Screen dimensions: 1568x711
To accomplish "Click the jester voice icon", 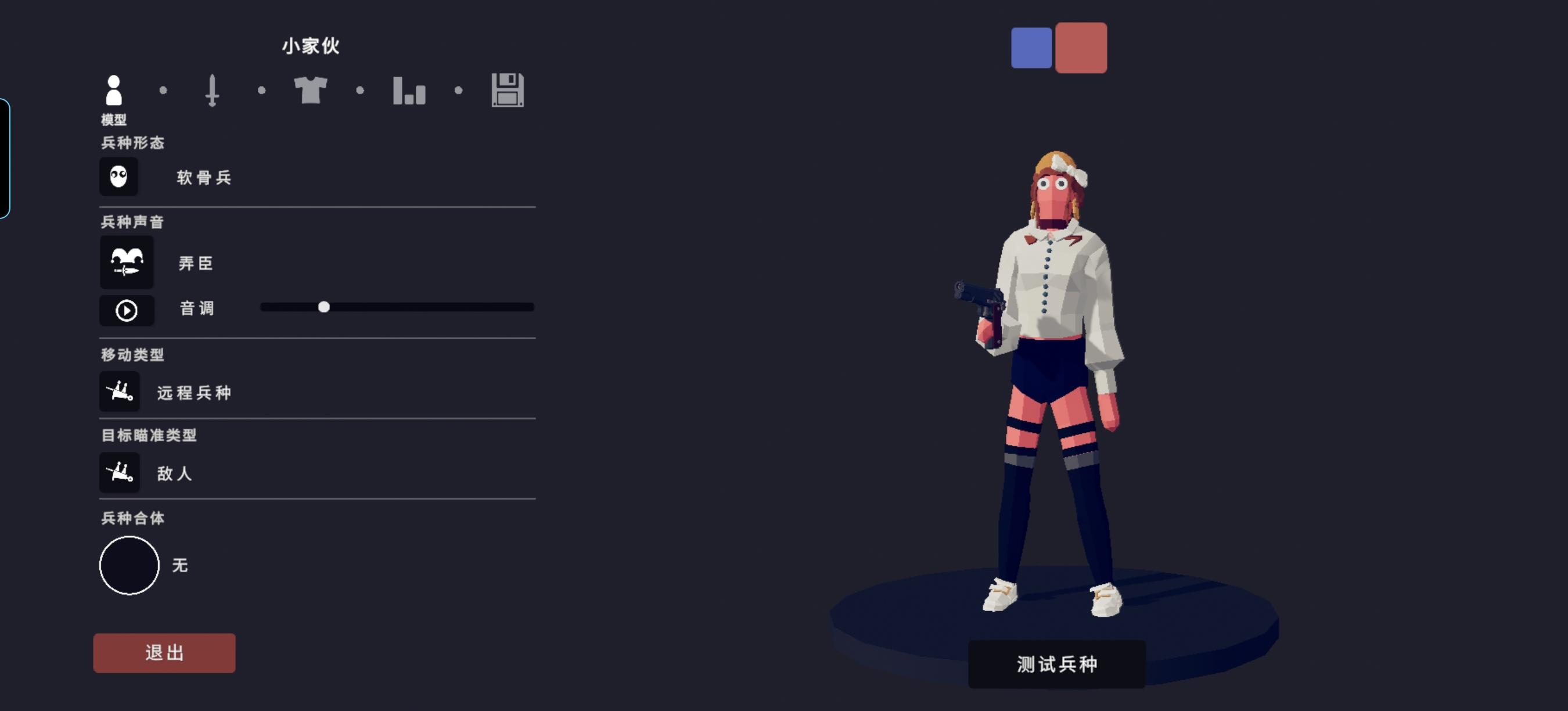I will [127, 263].
